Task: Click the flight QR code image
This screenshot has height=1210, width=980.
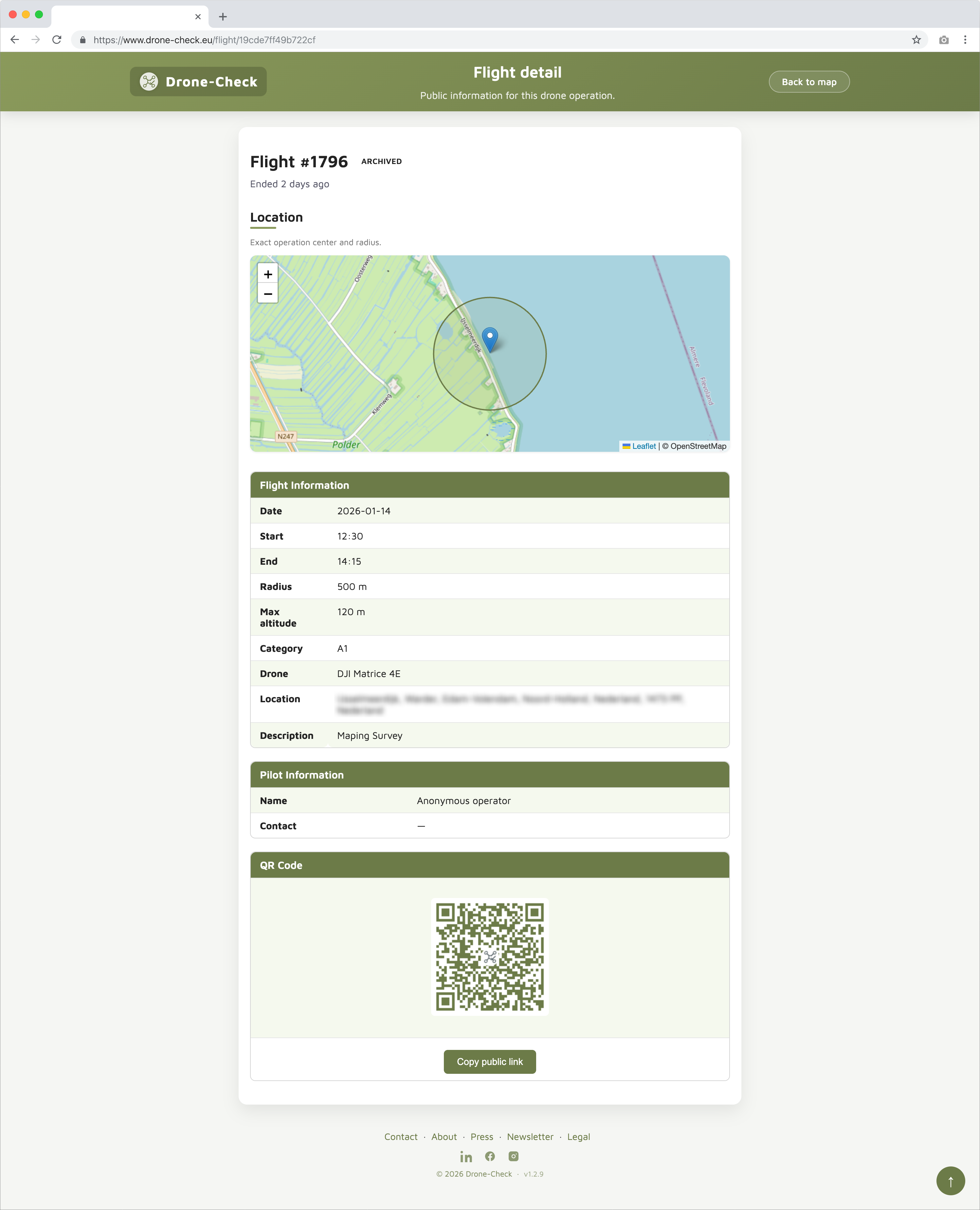Action: click(489, 957)
